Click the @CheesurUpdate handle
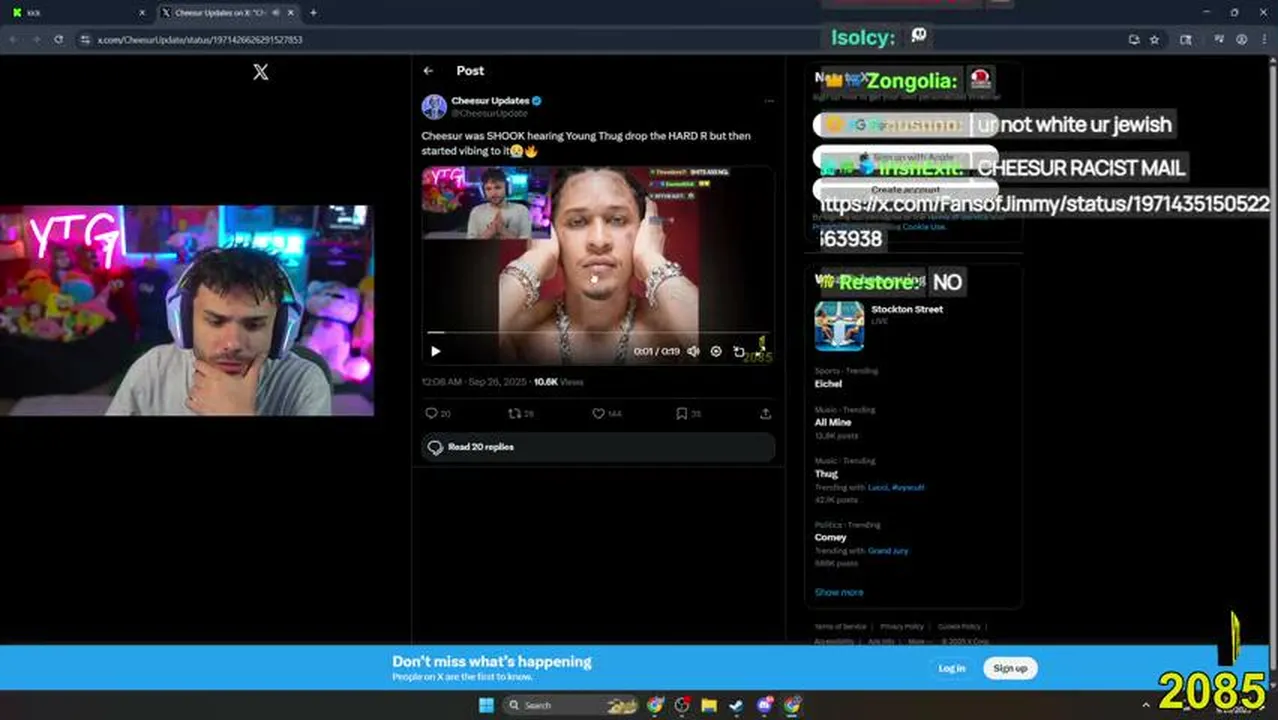 489,113
